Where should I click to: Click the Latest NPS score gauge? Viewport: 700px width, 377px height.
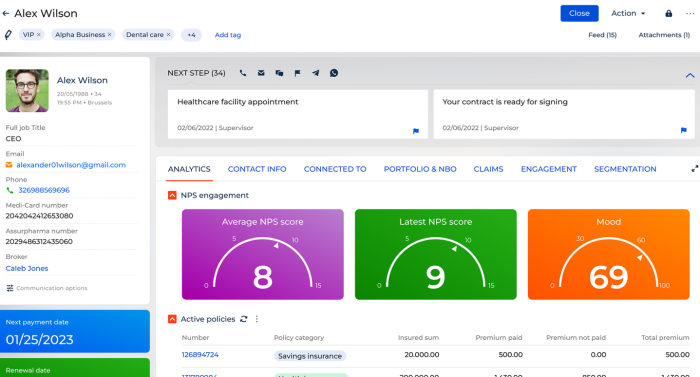point(436,254)
